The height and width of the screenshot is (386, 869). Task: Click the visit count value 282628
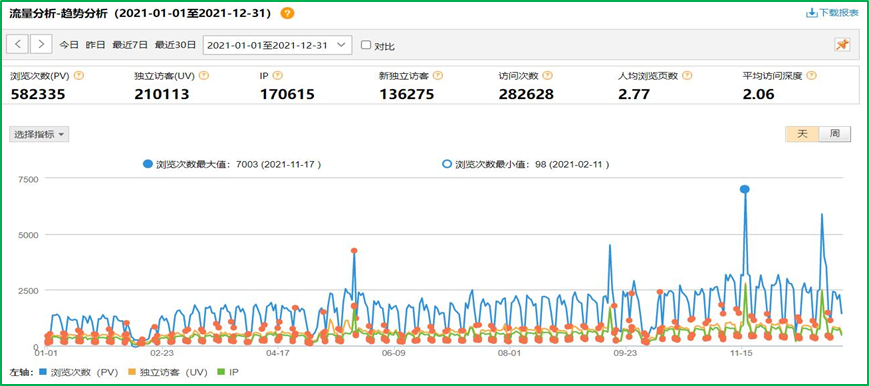pos(526,94)
